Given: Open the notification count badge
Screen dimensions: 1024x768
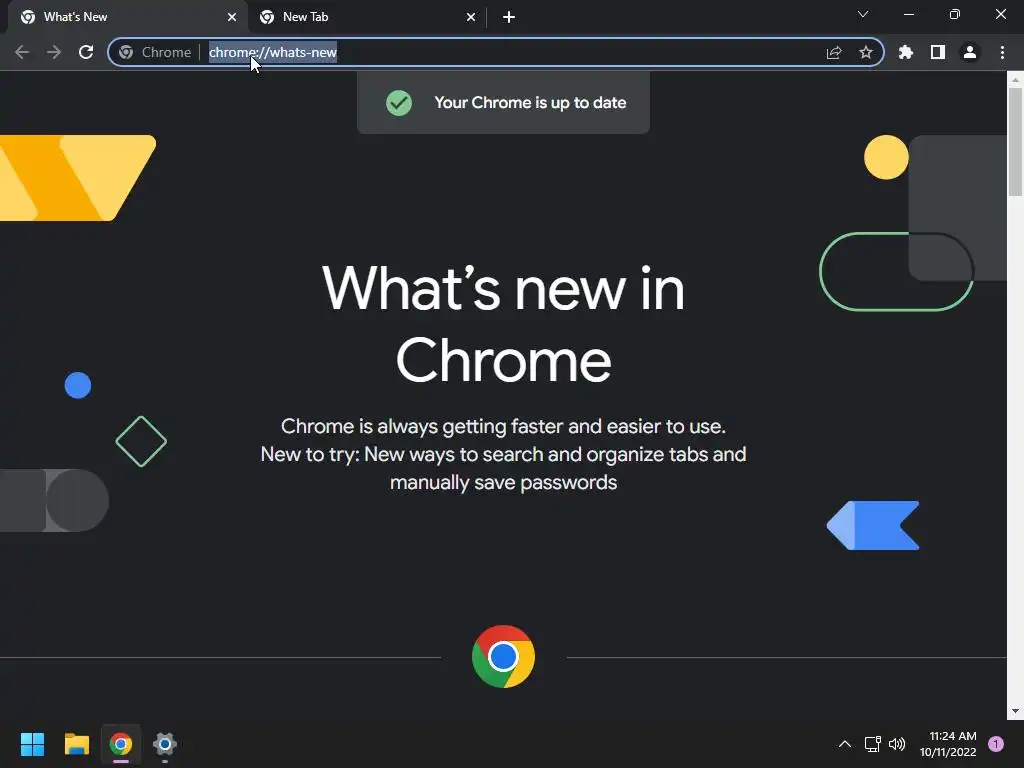Looking at the screenshot, I should tap(996, 744).
